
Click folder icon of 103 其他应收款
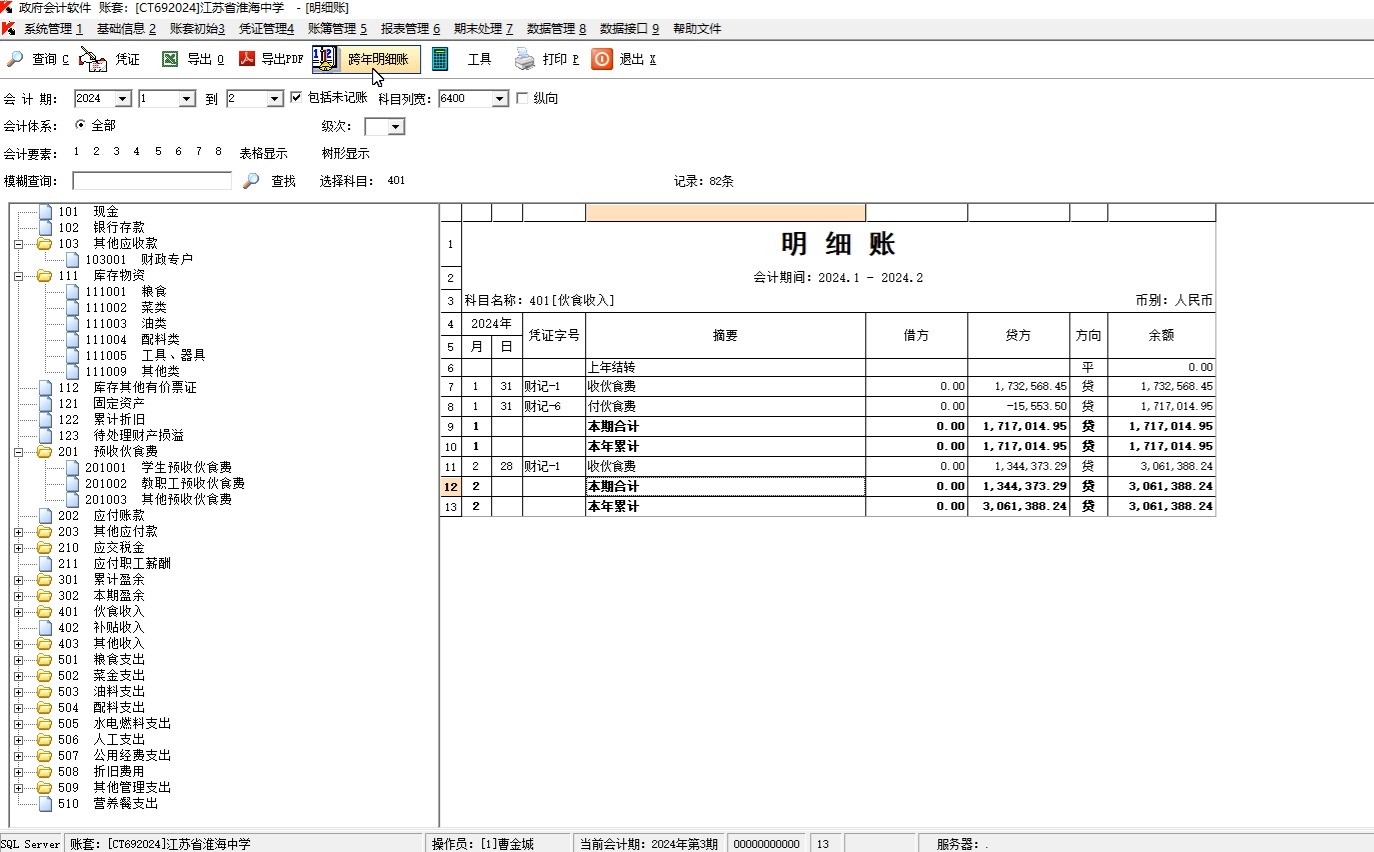44,244
